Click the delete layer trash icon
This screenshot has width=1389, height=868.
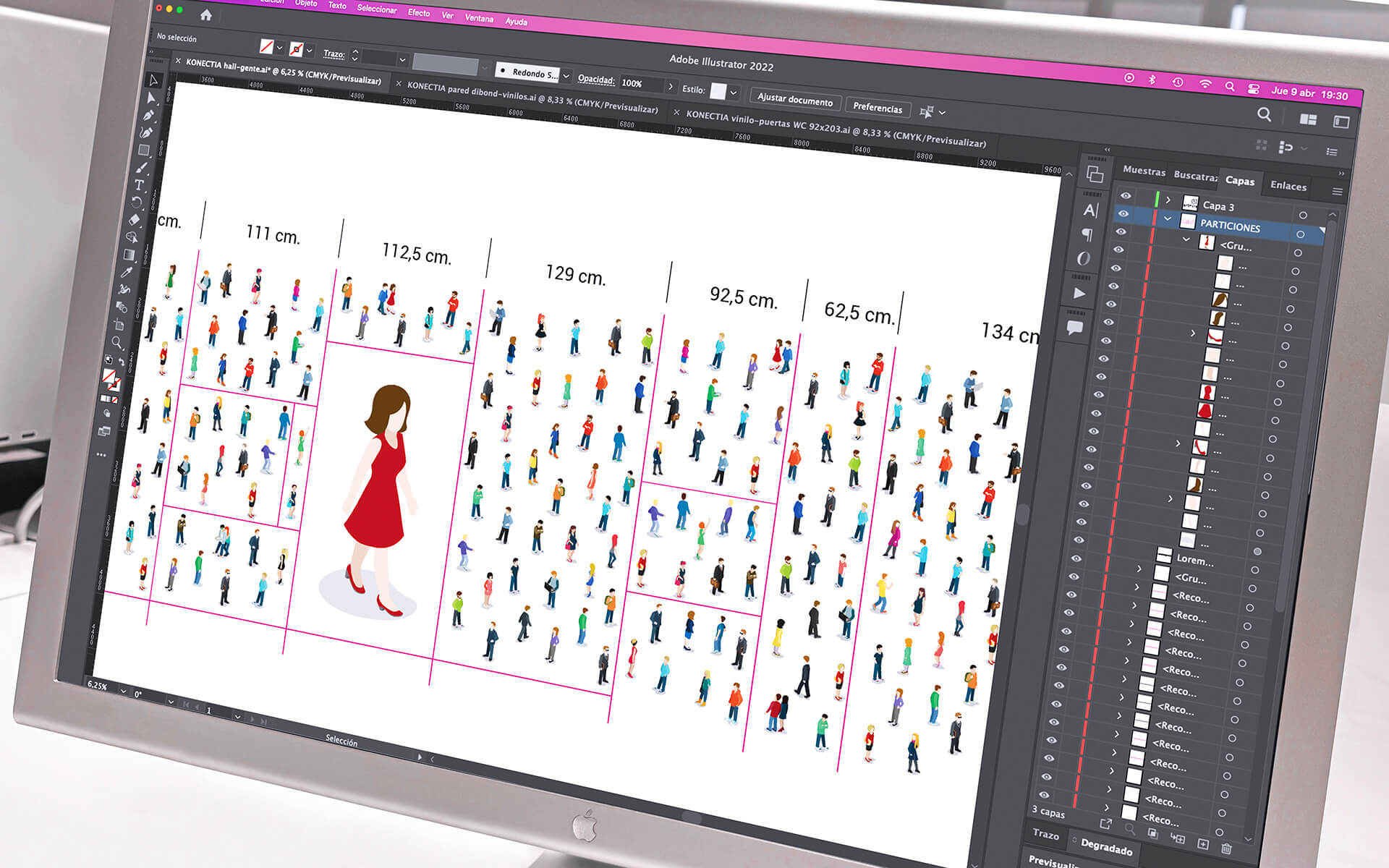click(1226, 848)
